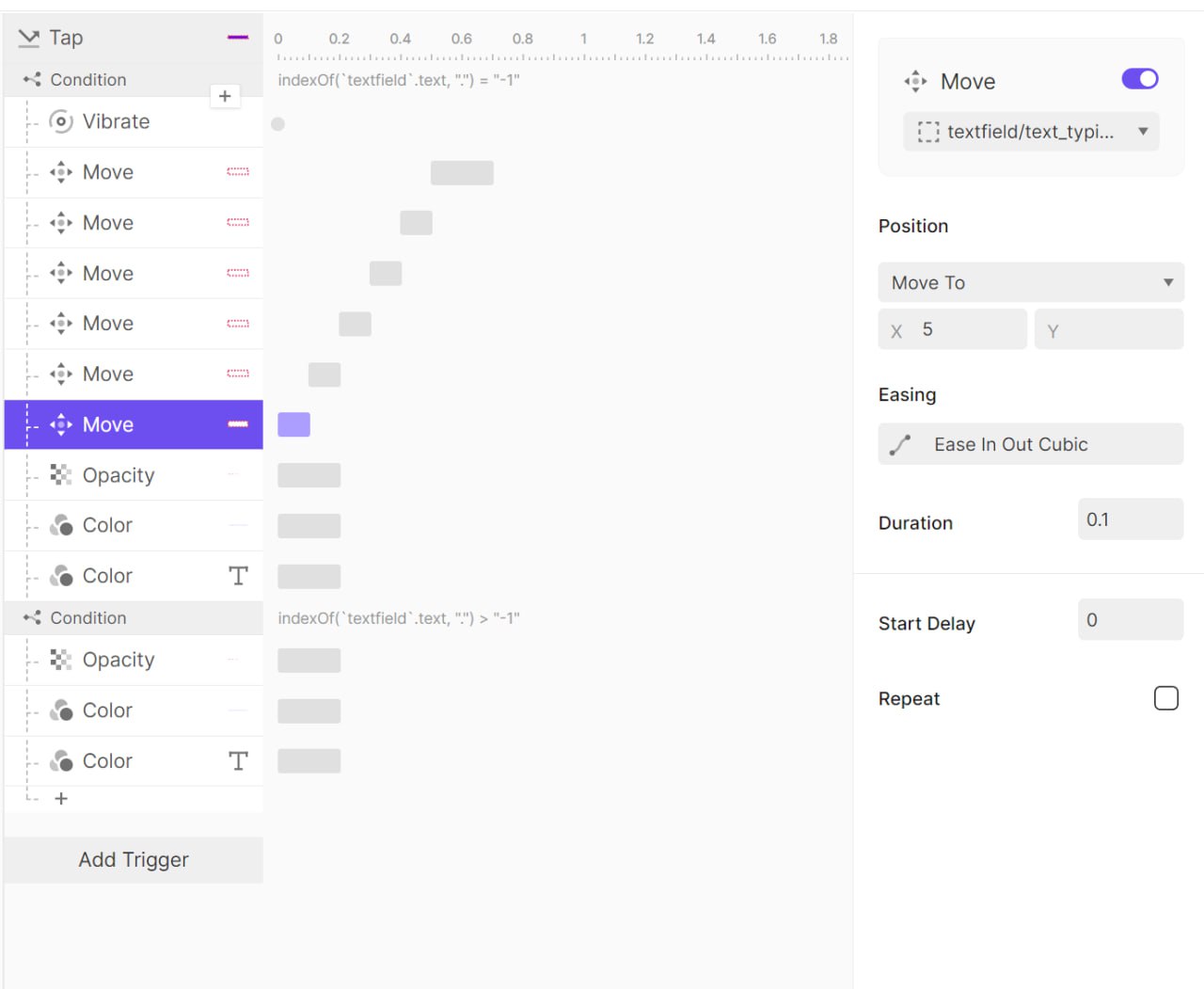Screen dimensions: 1204x989
Task: Click the icon of the highlighted Move response
Action: pyautogui.click(x=61, y=424)
